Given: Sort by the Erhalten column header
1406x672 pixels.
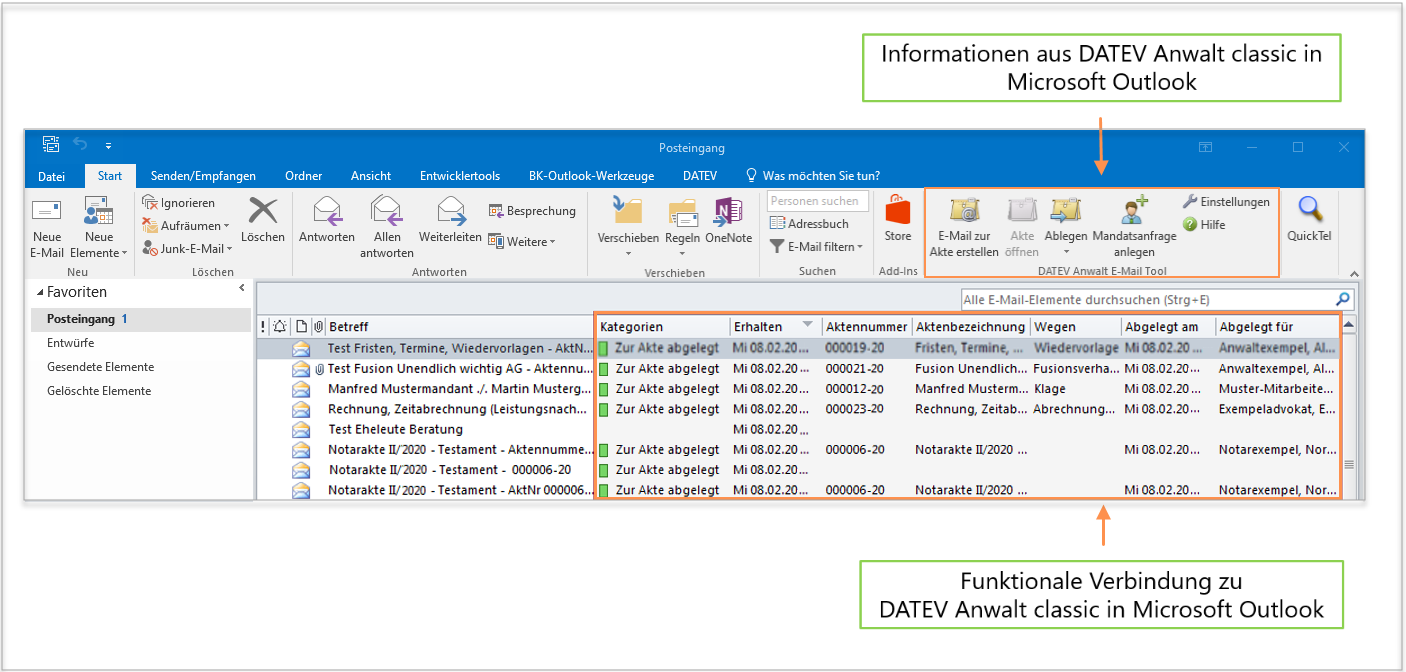Looking at the screenshot, I should click(x=775, y=327).
